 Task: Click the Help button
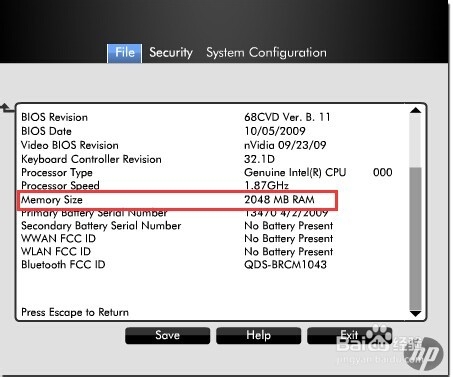tap(258, 335)
